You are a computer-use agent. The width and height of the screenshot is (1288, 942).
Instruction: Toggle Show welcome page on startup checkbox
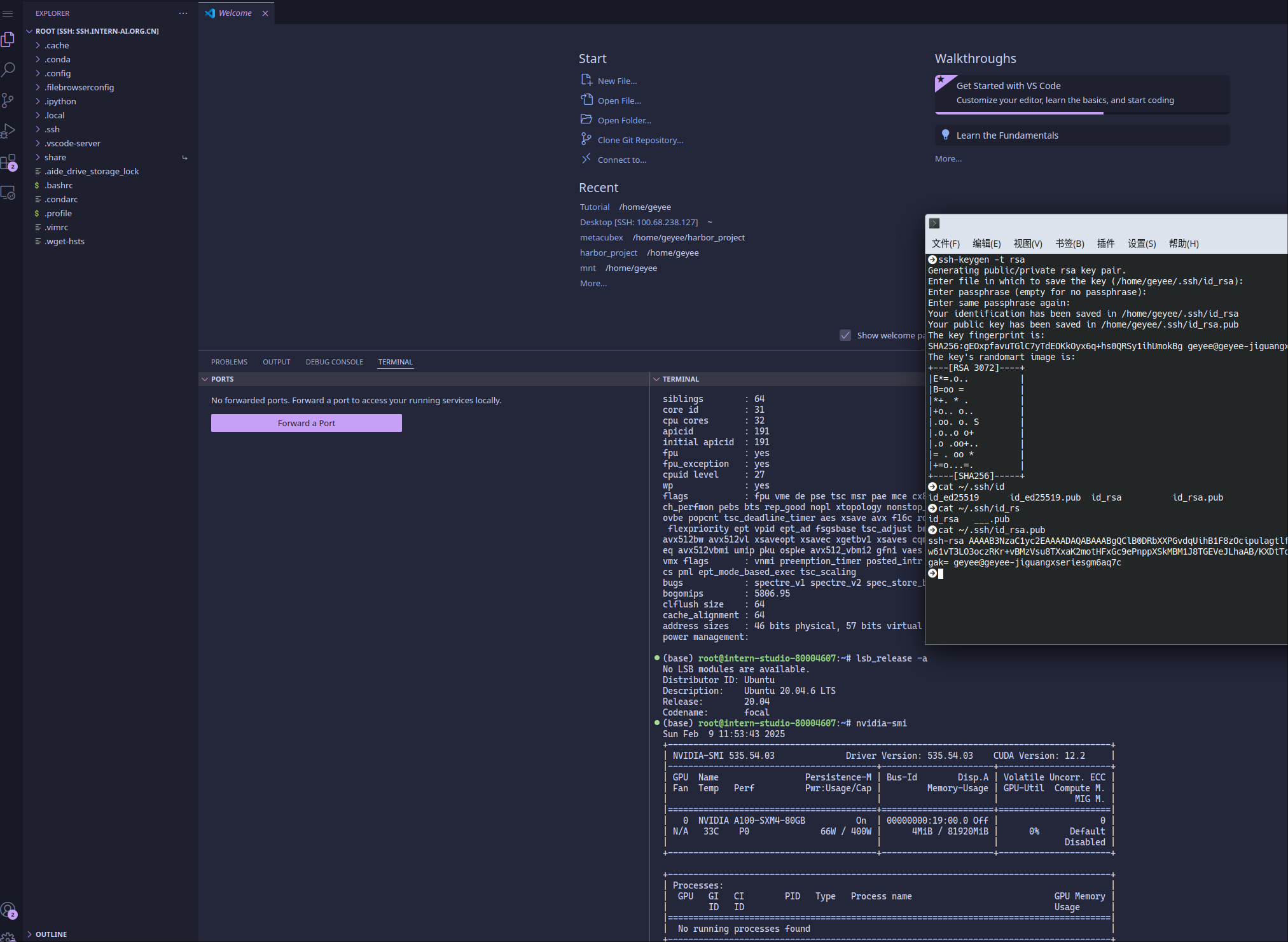(845, 335)
